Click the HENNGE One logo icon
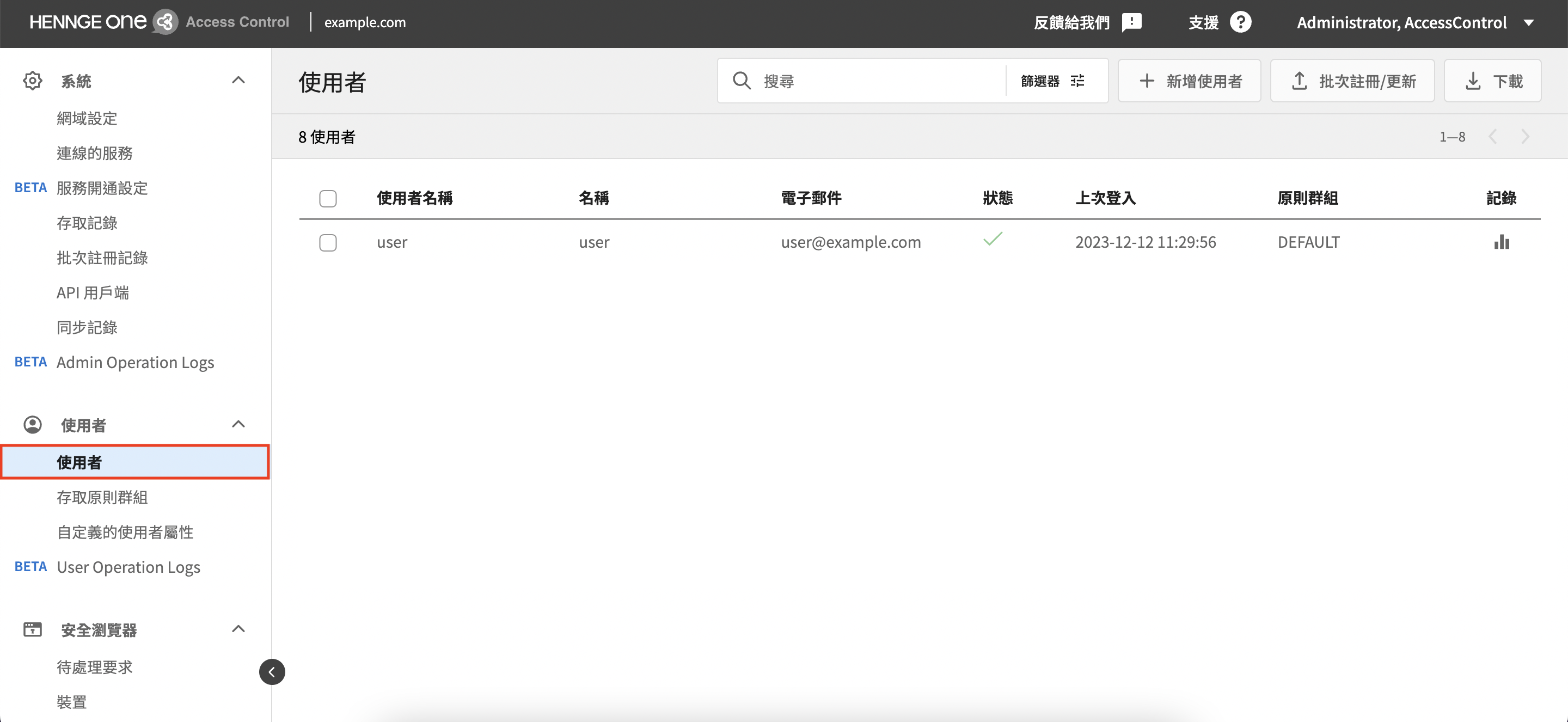The width and height of the screenshot is (1568, 722). 165,22
